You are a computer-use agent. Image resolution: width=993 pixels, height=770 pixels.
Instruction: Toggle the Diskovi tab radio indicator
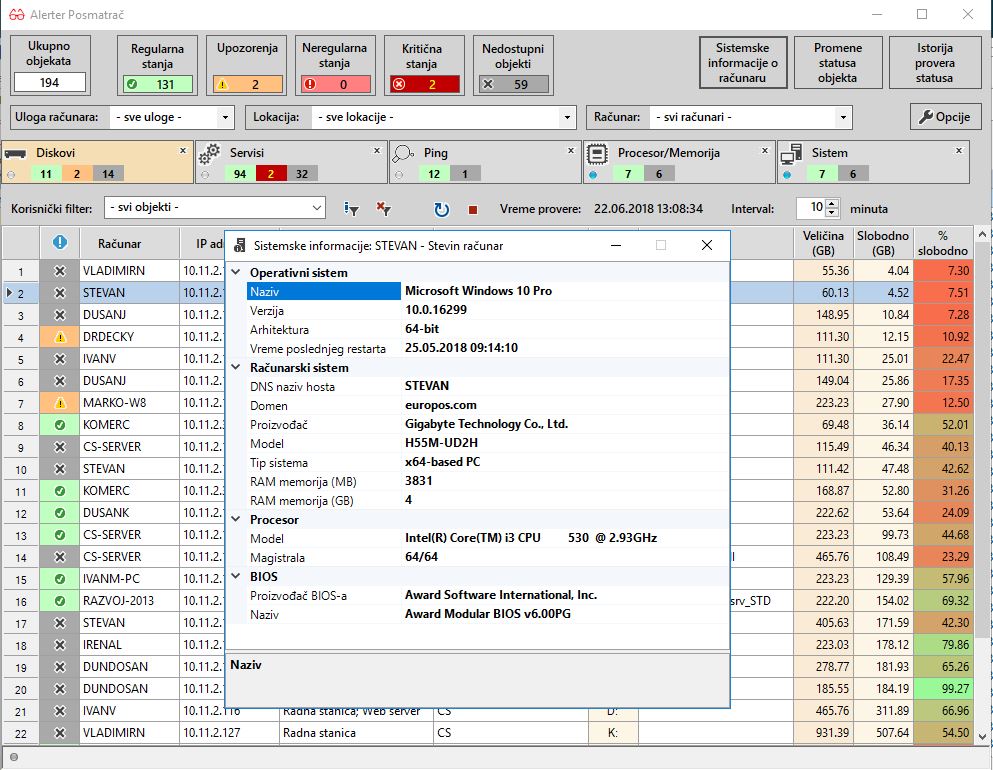(11, 175)
